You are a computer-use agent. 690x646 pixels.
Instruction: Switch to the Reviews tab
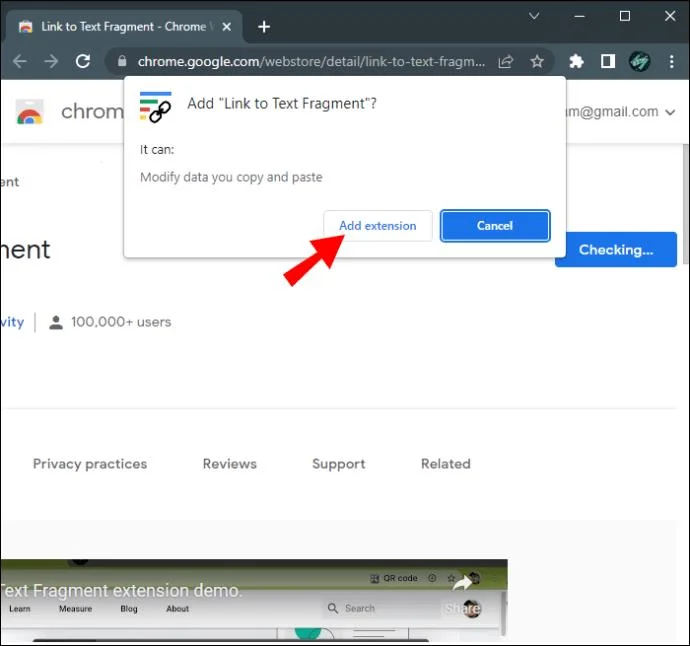coord(230,464)
